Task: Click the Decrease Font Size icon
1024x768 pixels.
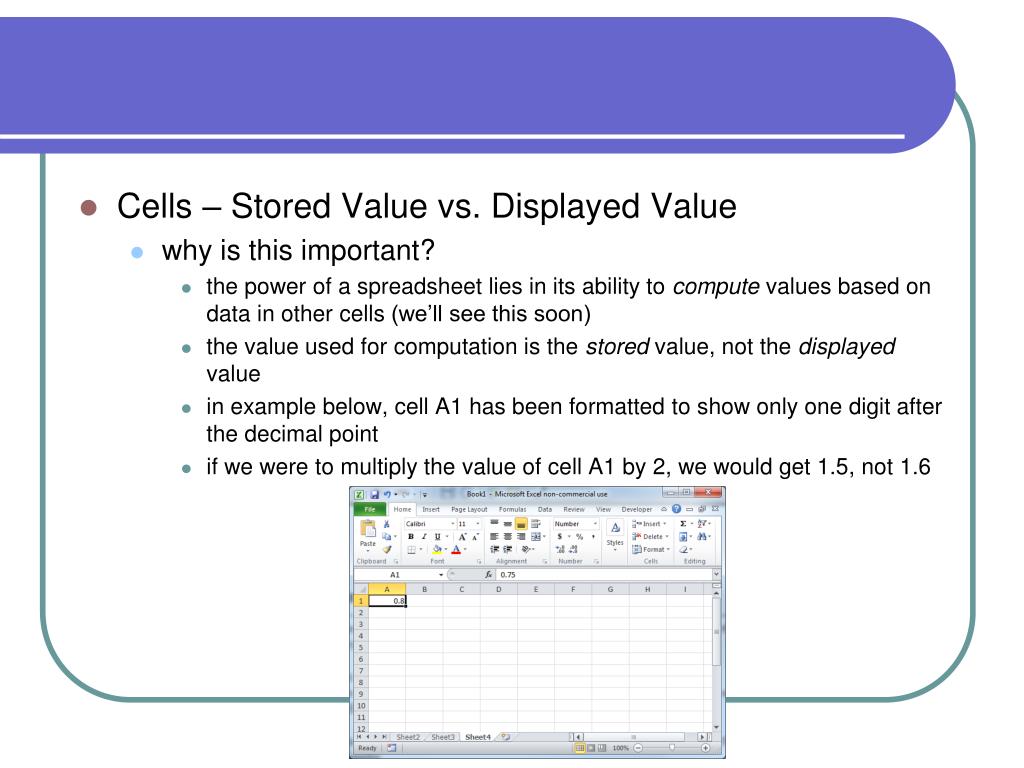Action: coord(475,537)
